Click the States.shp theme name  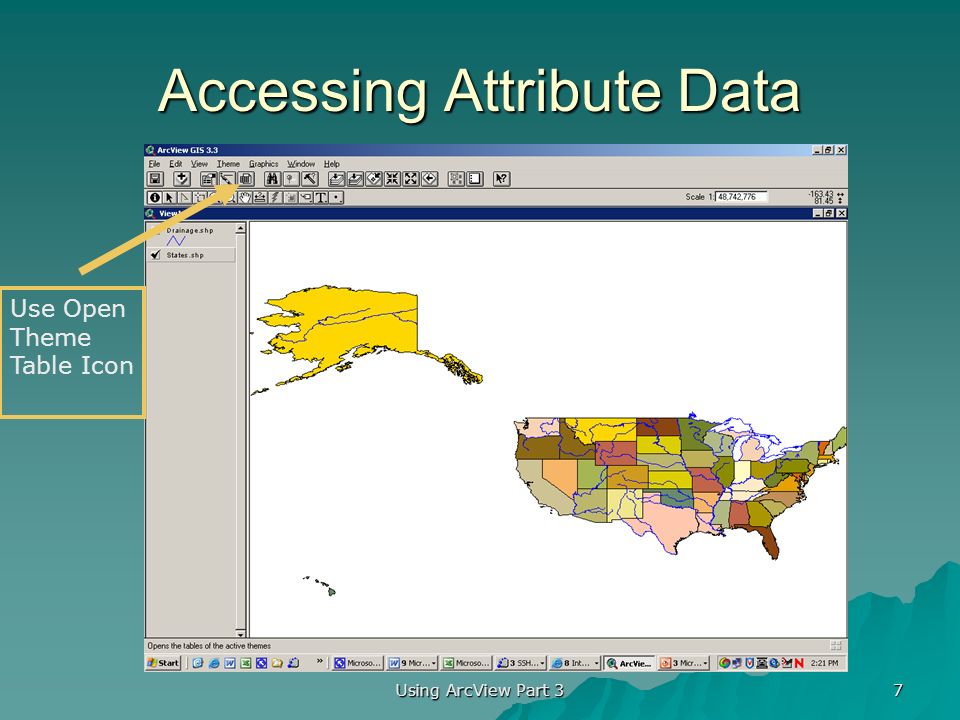point(185,255)
